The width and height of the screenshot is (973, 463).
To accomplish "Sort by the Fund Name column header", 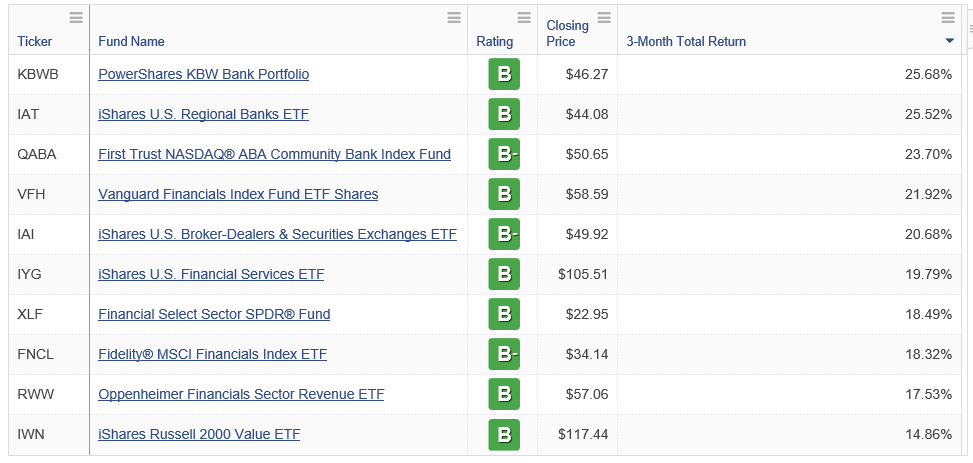I will click(x=131, y=42).
